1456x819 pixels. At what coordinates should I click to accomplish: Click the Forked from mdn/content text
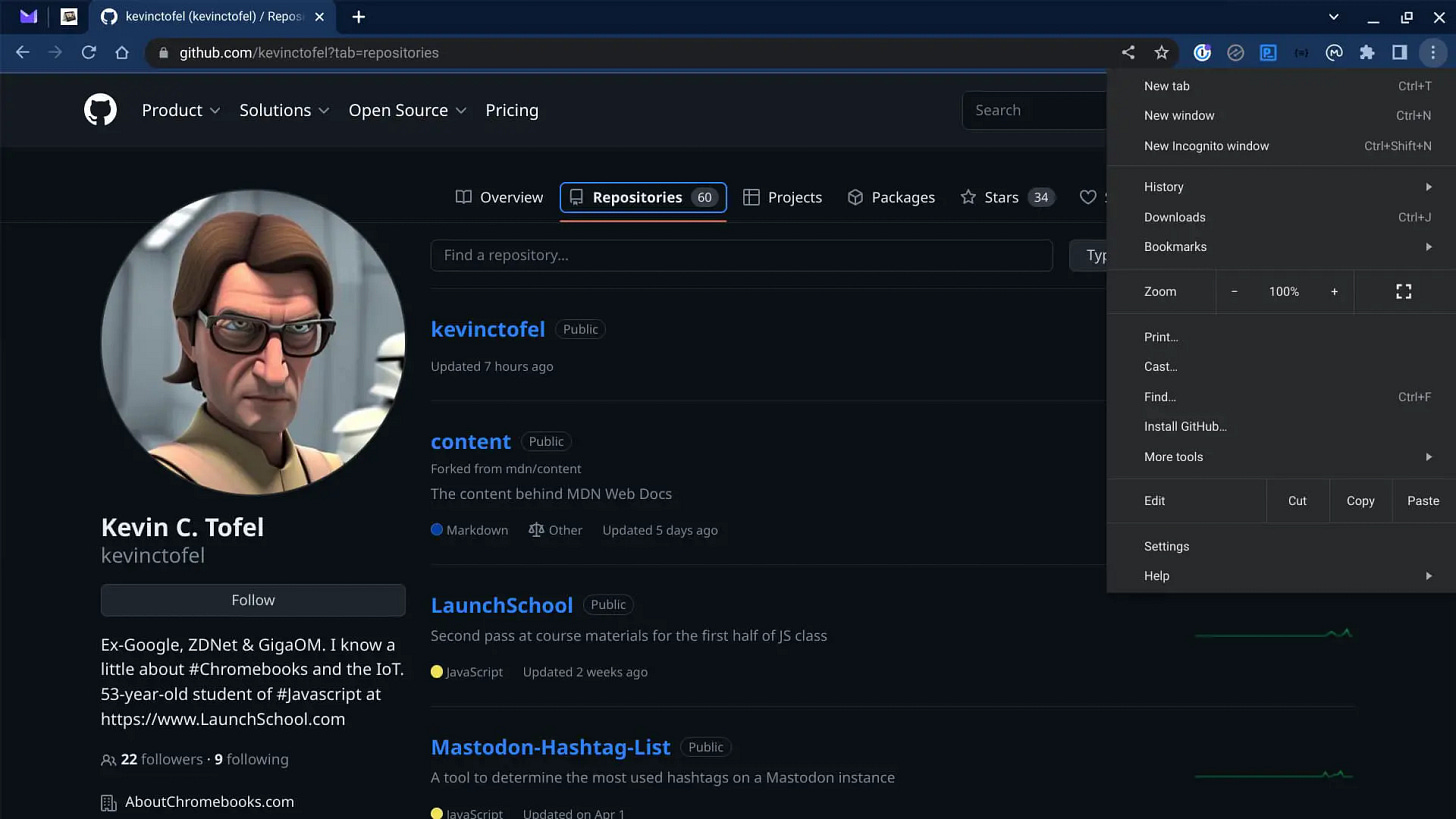(506, 468)
